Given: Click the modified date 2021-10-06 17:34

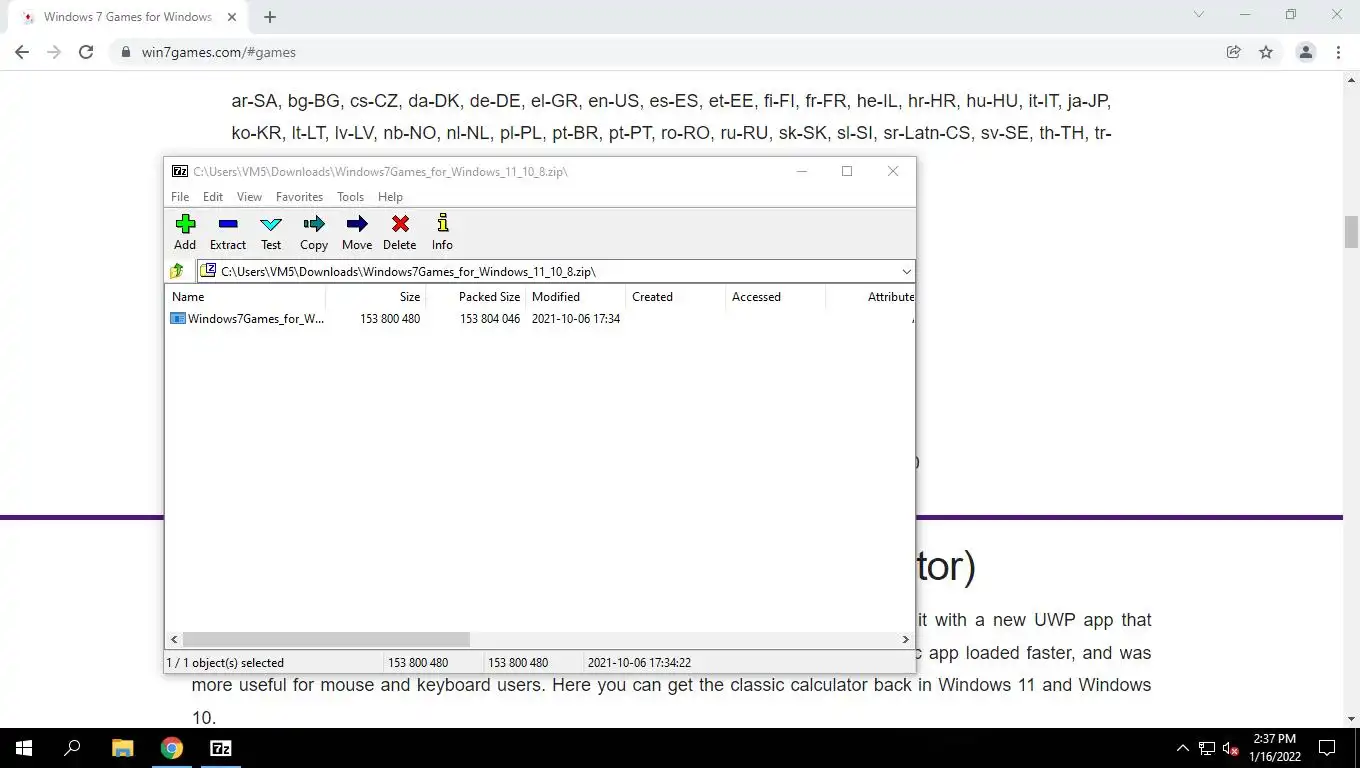Looking at the screenshot, I should [576, 318].
